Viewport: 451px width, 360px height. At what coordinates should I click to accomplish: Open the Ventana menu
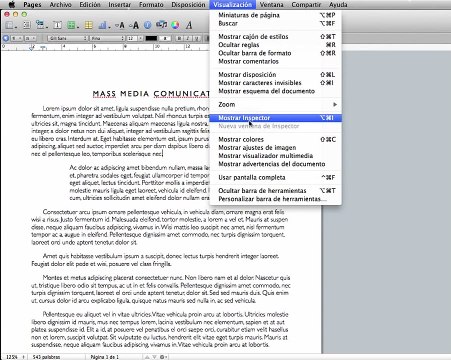tap(271, 5)
